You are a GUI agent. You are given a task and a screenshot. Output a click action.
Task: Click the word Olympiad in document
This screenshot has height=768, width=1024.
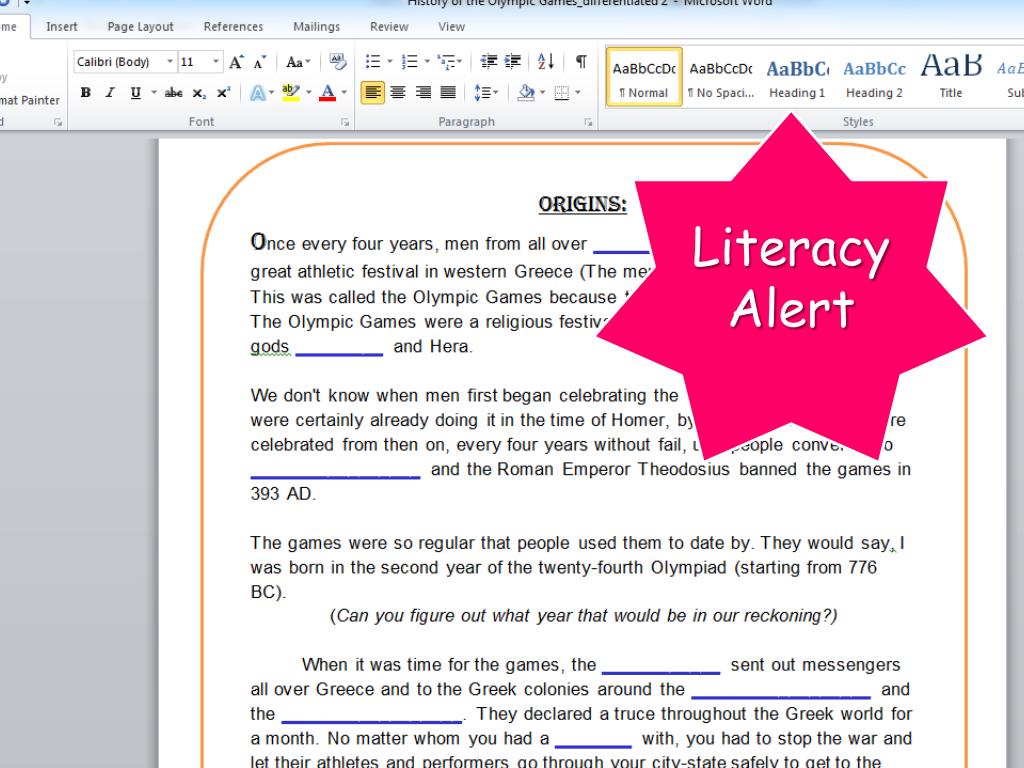[688, 568]
